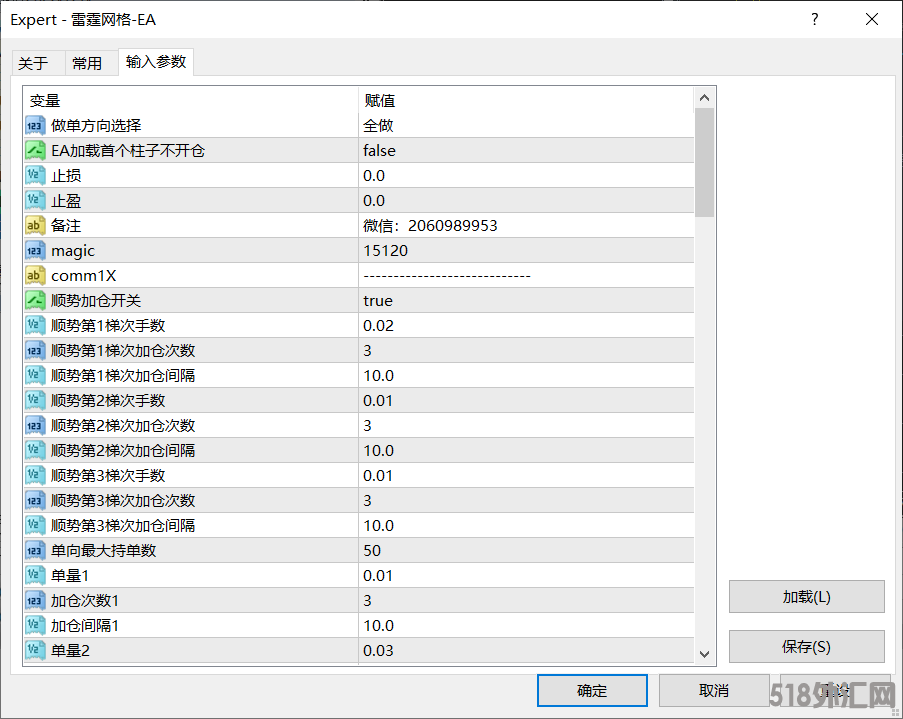Click the boolean icon beside 顺势加仓开关
The width and height of the screenshot is (903, 719).
pyautogui.click(x=35, y=301)
